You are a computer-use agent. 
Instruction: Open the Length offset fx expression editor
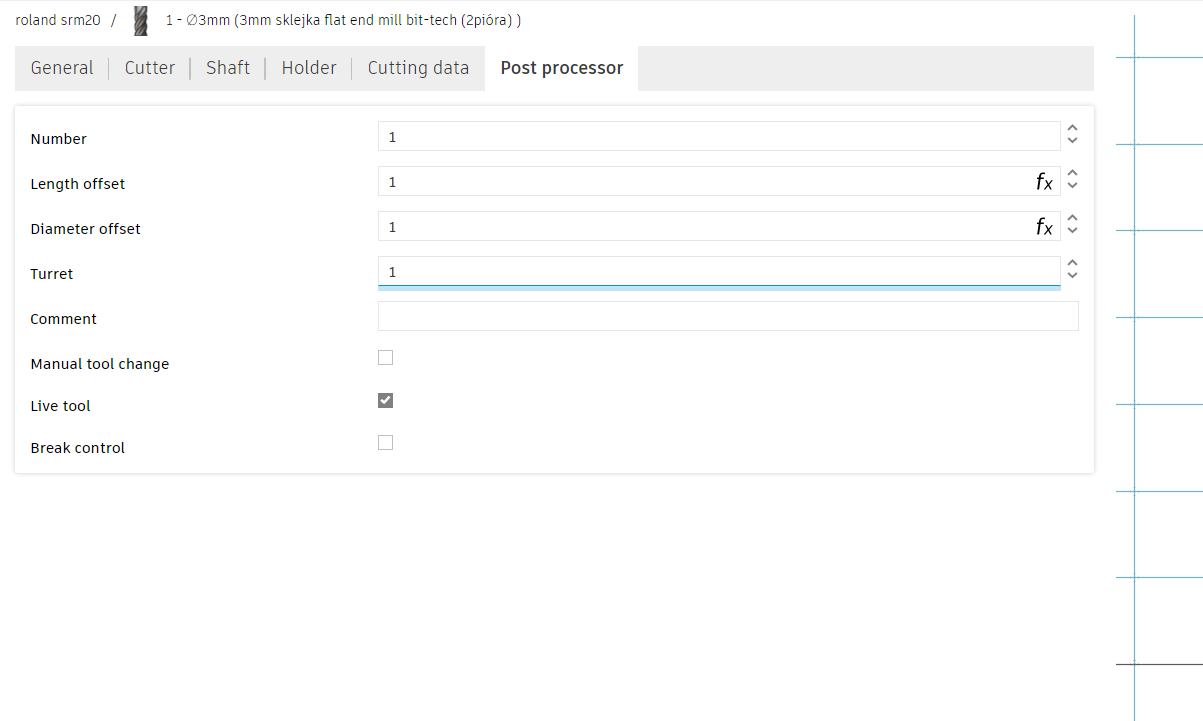(1044, 182)
